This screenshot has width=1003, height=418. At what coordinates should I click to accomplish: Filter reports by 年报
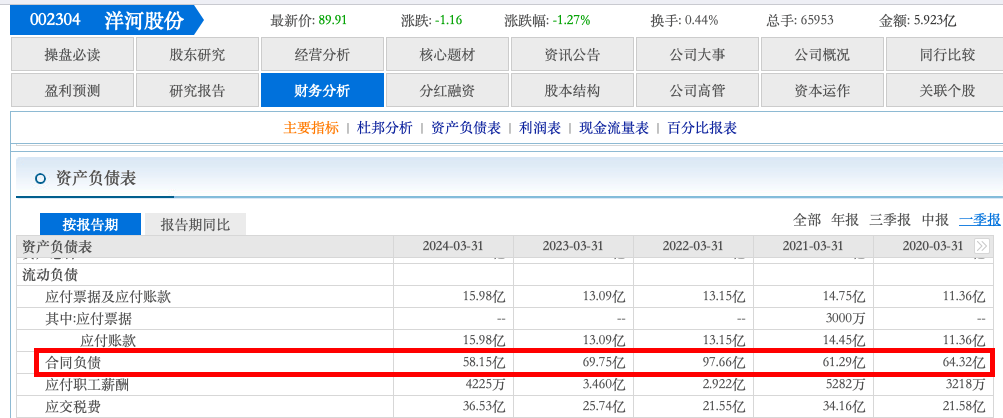pos(844,220)
